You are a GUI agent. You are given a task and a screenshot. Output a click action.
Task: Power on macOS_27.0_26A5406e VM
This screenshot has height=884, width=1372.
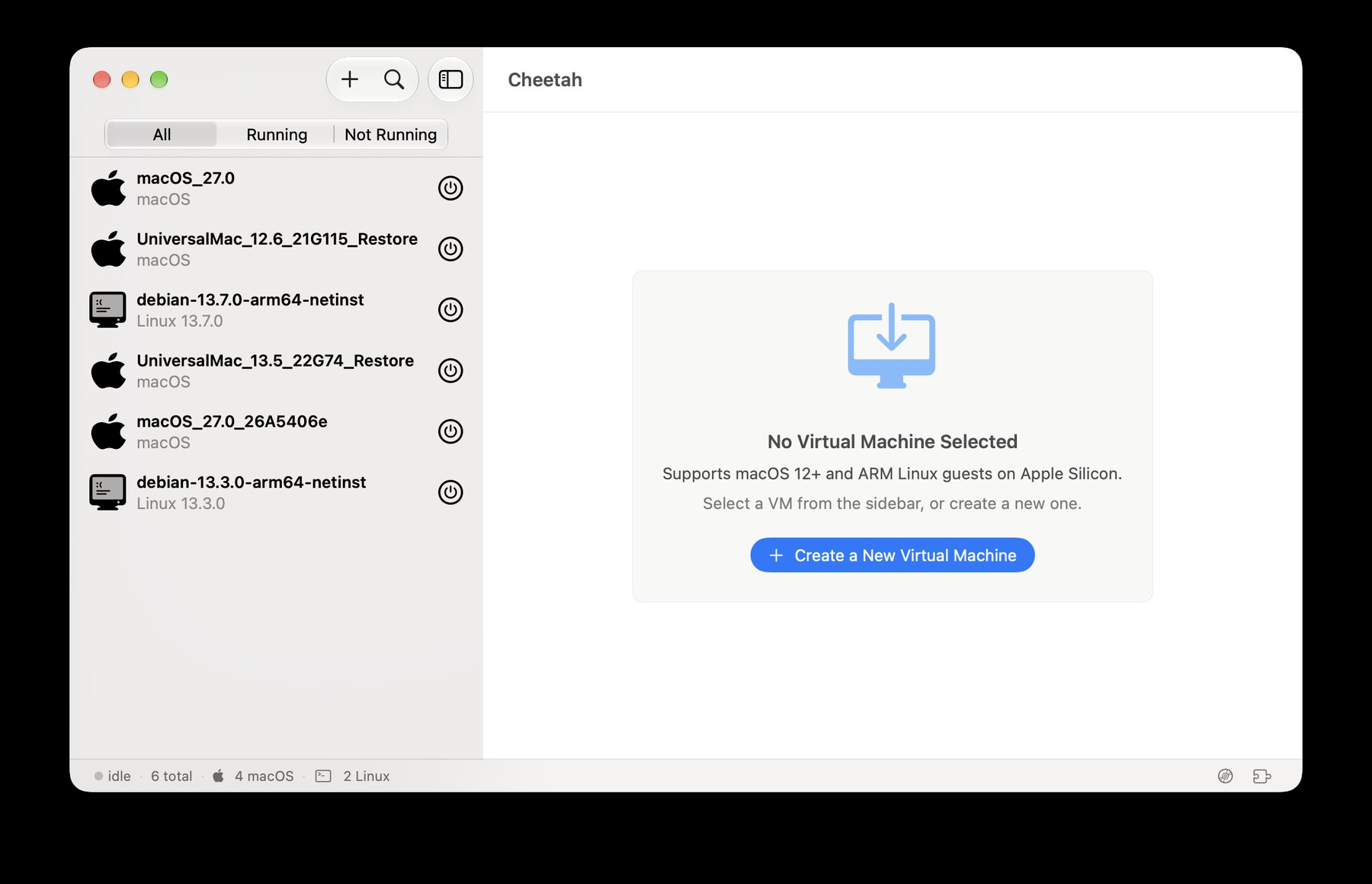tap(450, 432)
